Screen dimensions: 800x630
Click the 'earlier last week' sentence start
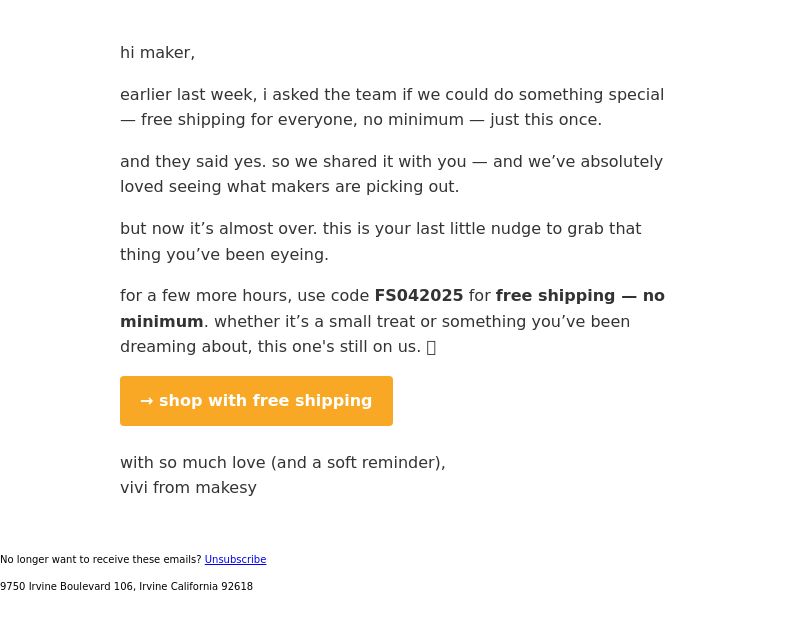(186, 95)
